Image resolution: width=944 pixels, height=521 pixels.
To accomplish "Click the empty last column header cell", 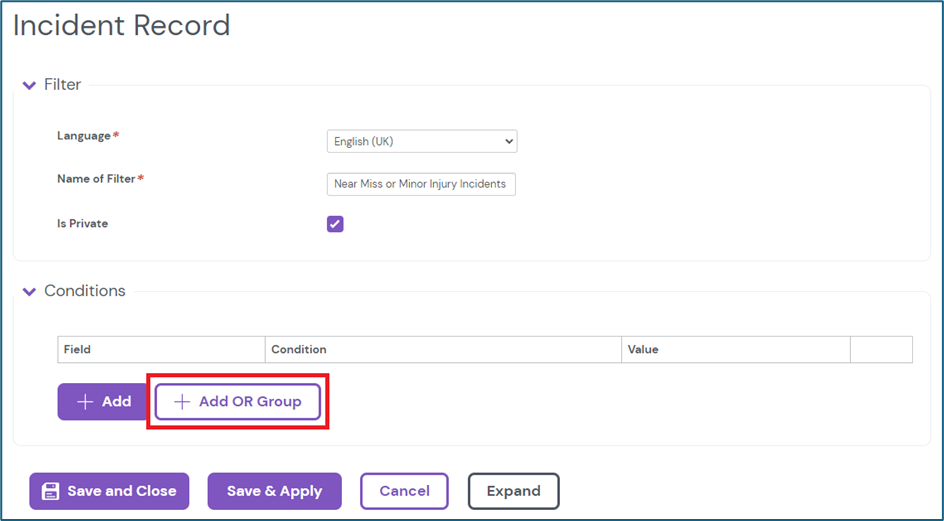I will tap(881, 350).
